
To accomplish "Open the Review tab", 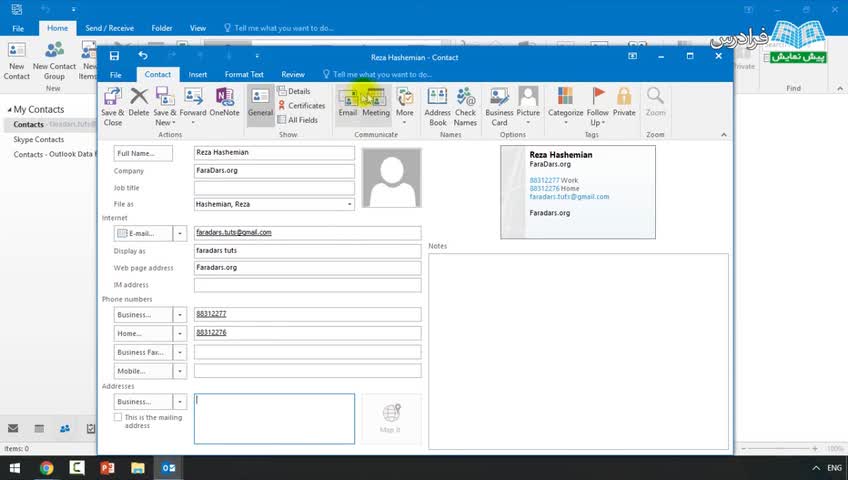I will [293, 75].
